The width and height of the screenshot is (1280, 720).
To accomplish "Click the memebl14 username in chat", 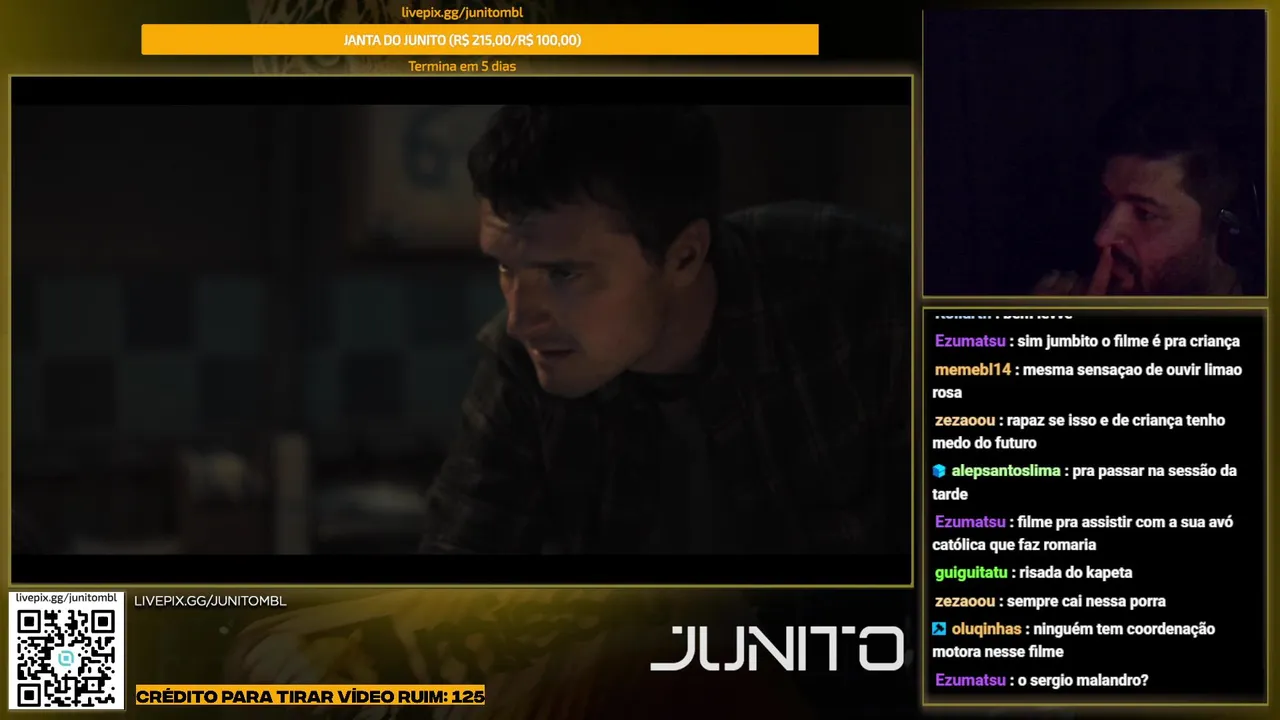I will tap(973, 370).
